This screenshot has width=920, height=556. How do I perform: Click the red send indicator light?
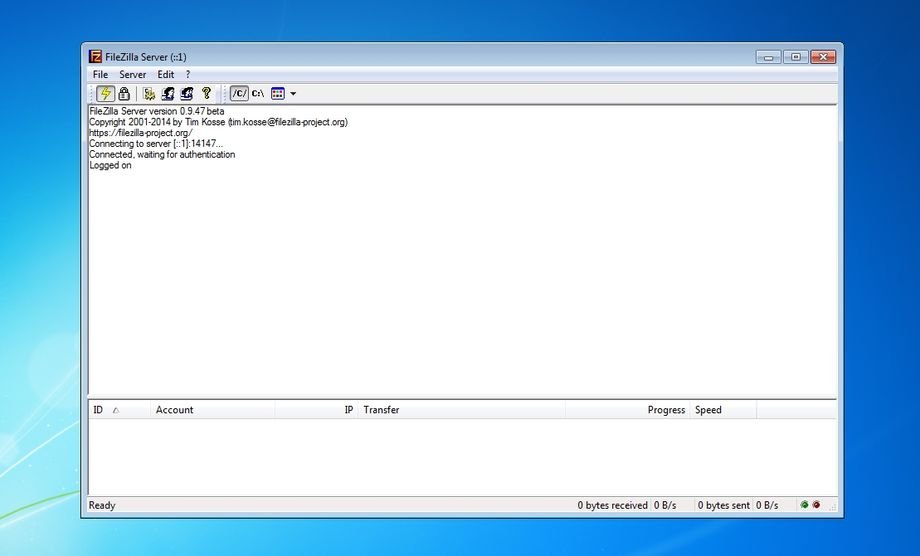816,505
